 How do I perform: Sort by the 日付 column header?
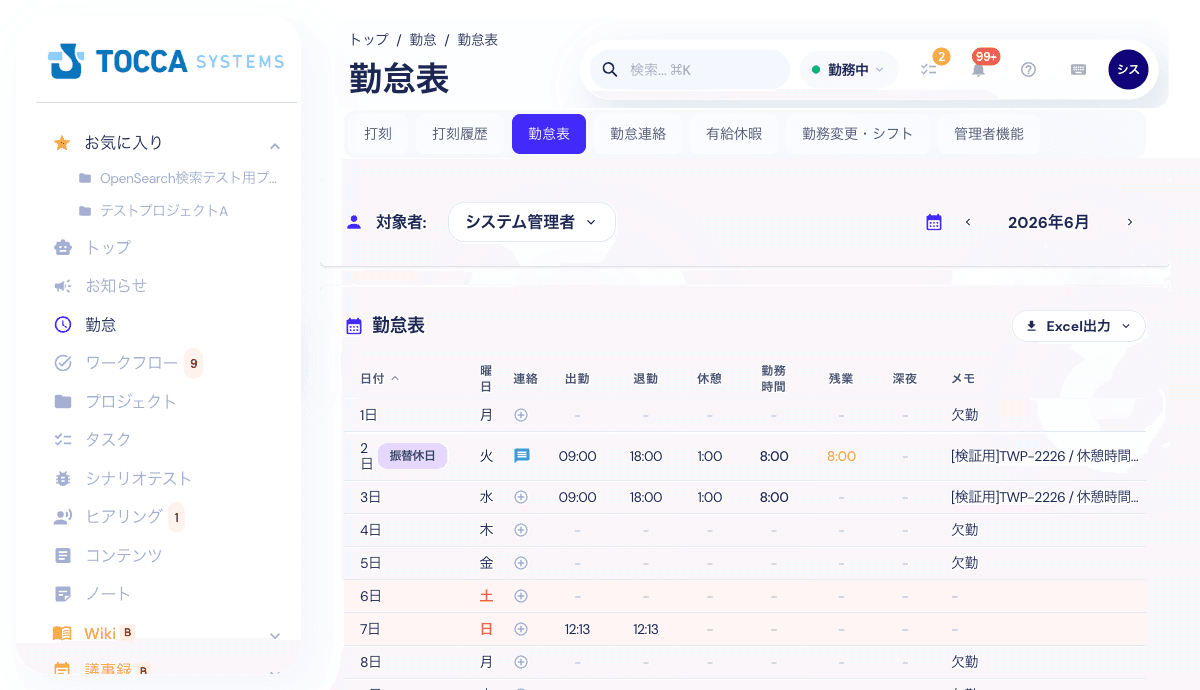click(379, 378)
